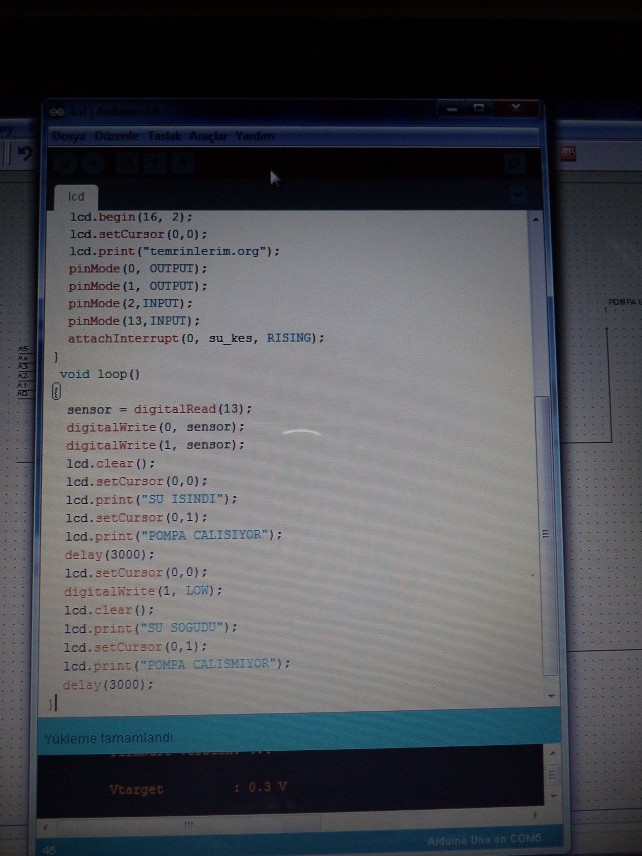
Task: Open the Yardım menu
Action: [254, 136]
